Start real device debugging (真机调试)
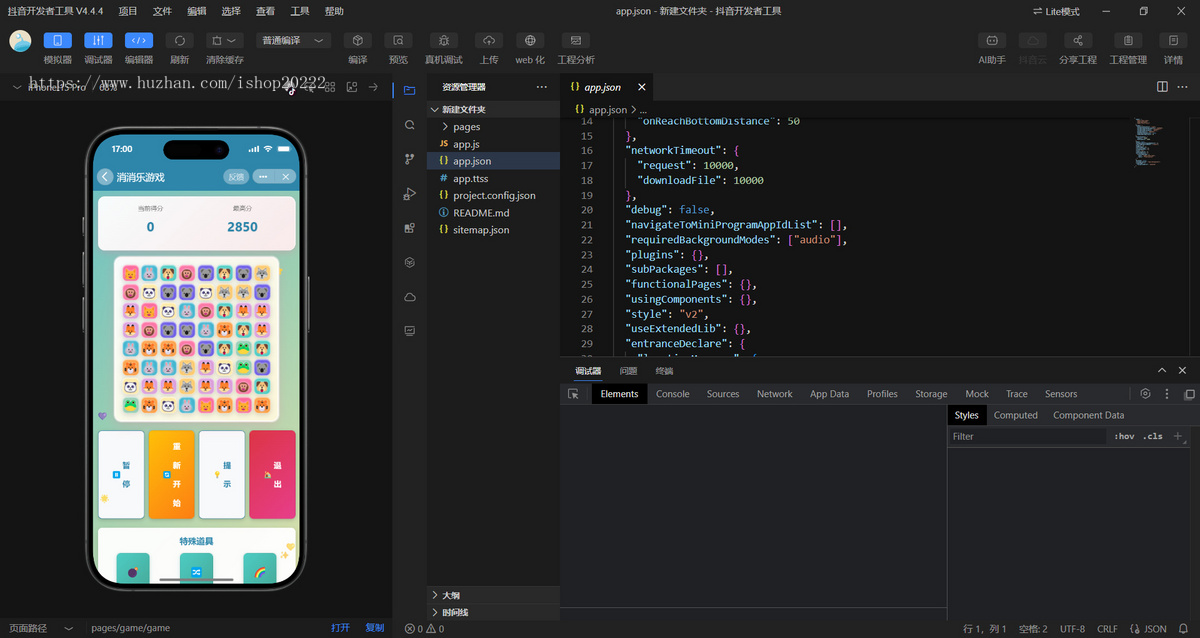Screen dimensions: 1200x638 tap(445, 41)
